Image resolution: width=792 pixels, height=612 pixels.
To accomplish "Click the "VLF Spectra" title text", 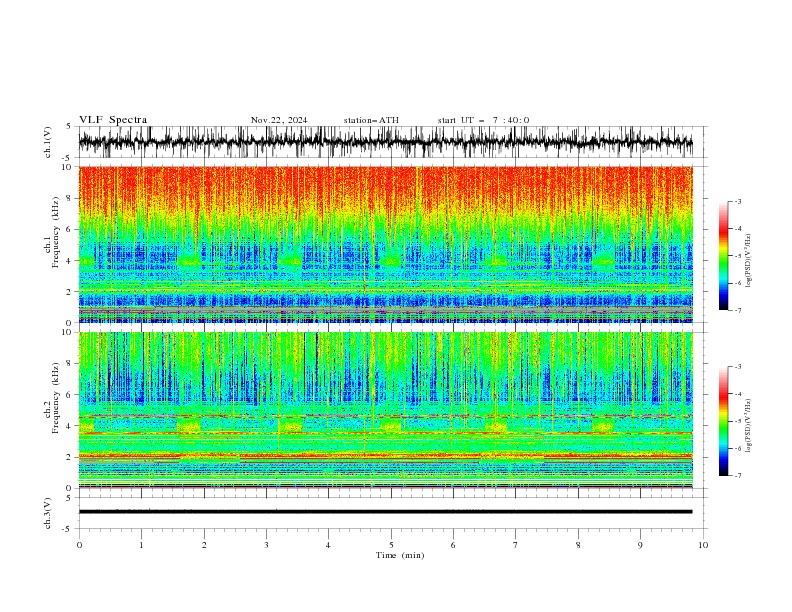I will [x=113, y=120].
